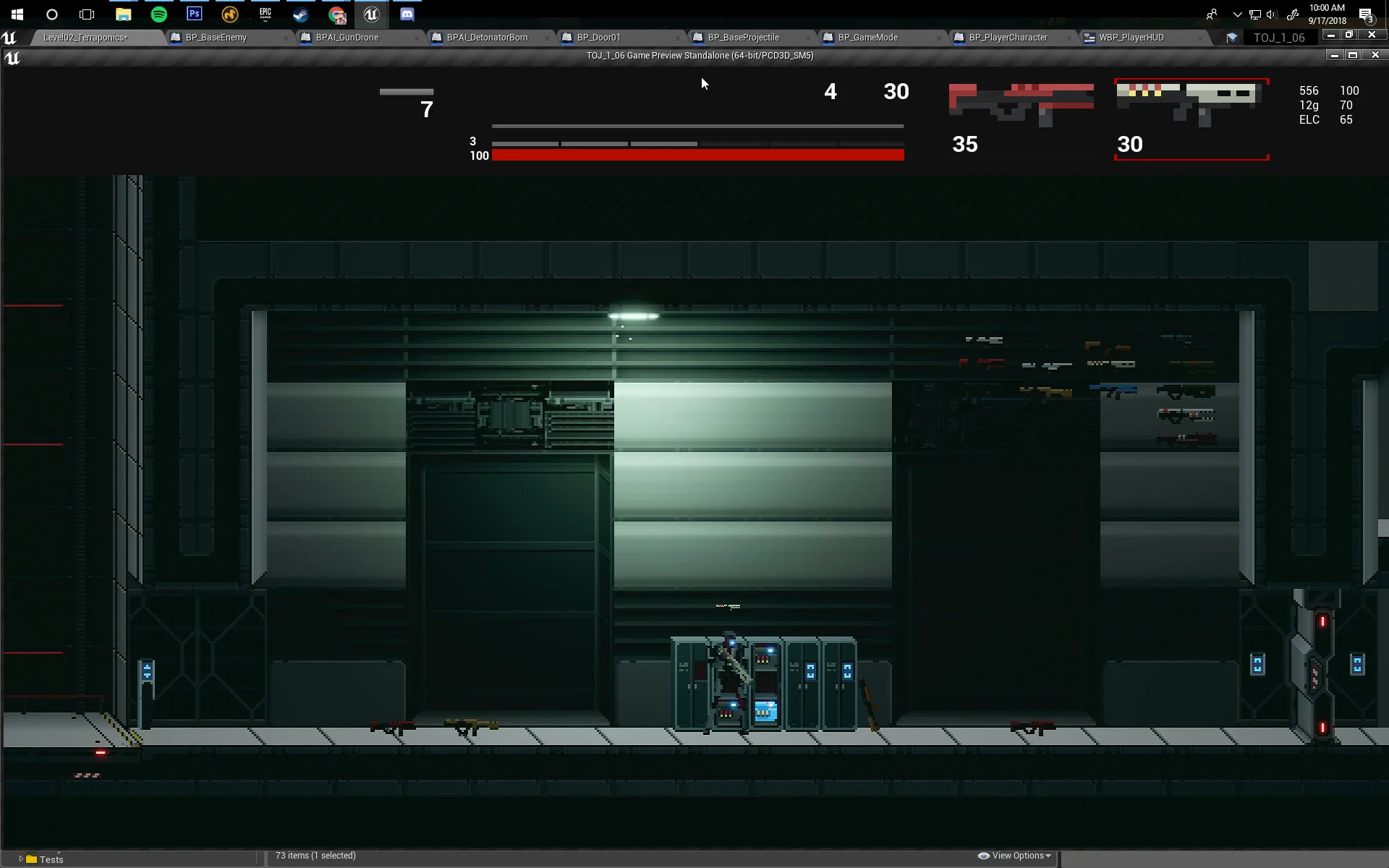
Task: Open the Action Center notifications
Action: (1366, 14)
